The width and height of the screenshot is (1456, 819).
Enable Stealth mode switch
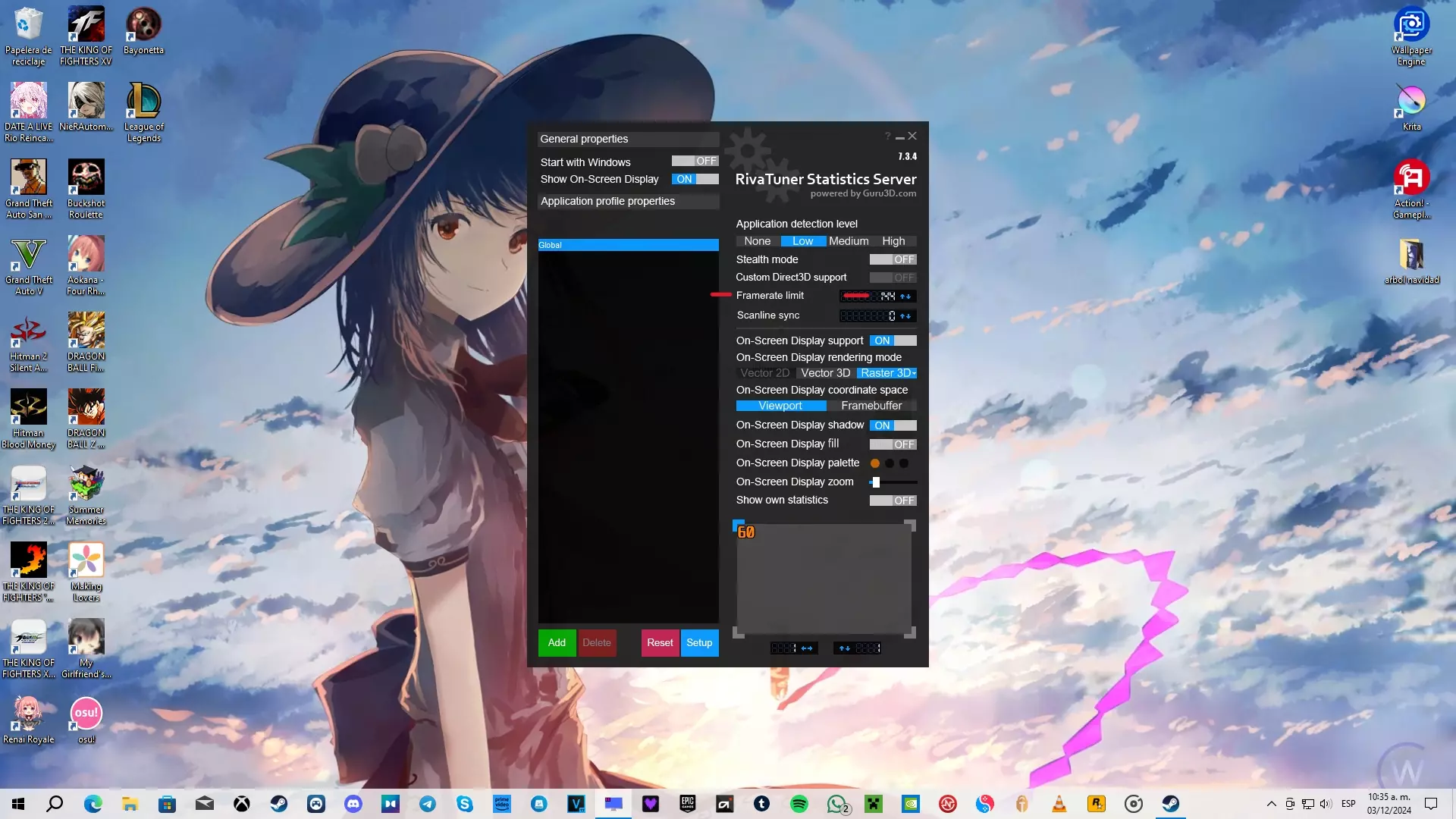(x=893, y=259)
